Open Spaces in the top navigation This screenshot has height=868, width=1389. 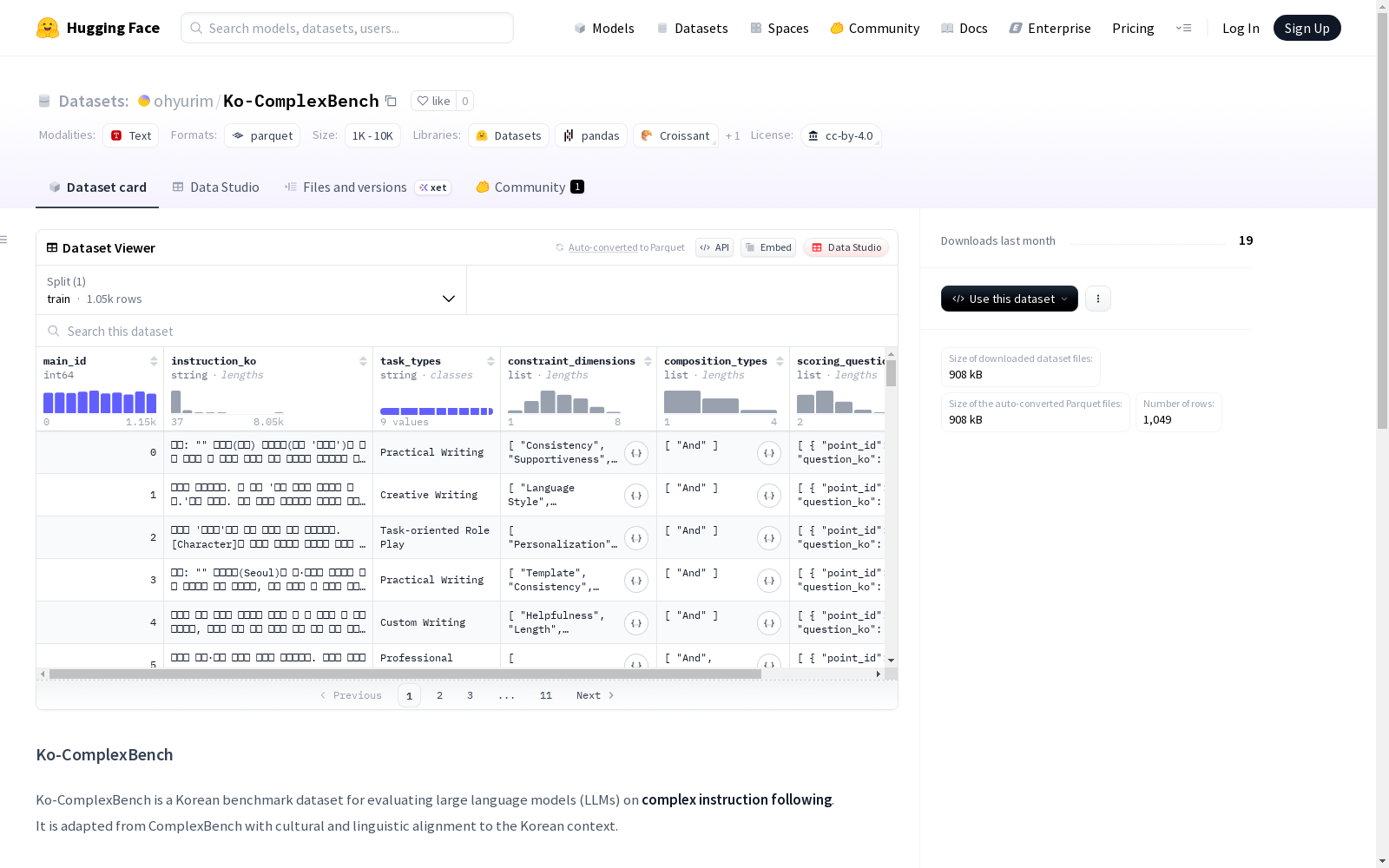click(780, 28)
